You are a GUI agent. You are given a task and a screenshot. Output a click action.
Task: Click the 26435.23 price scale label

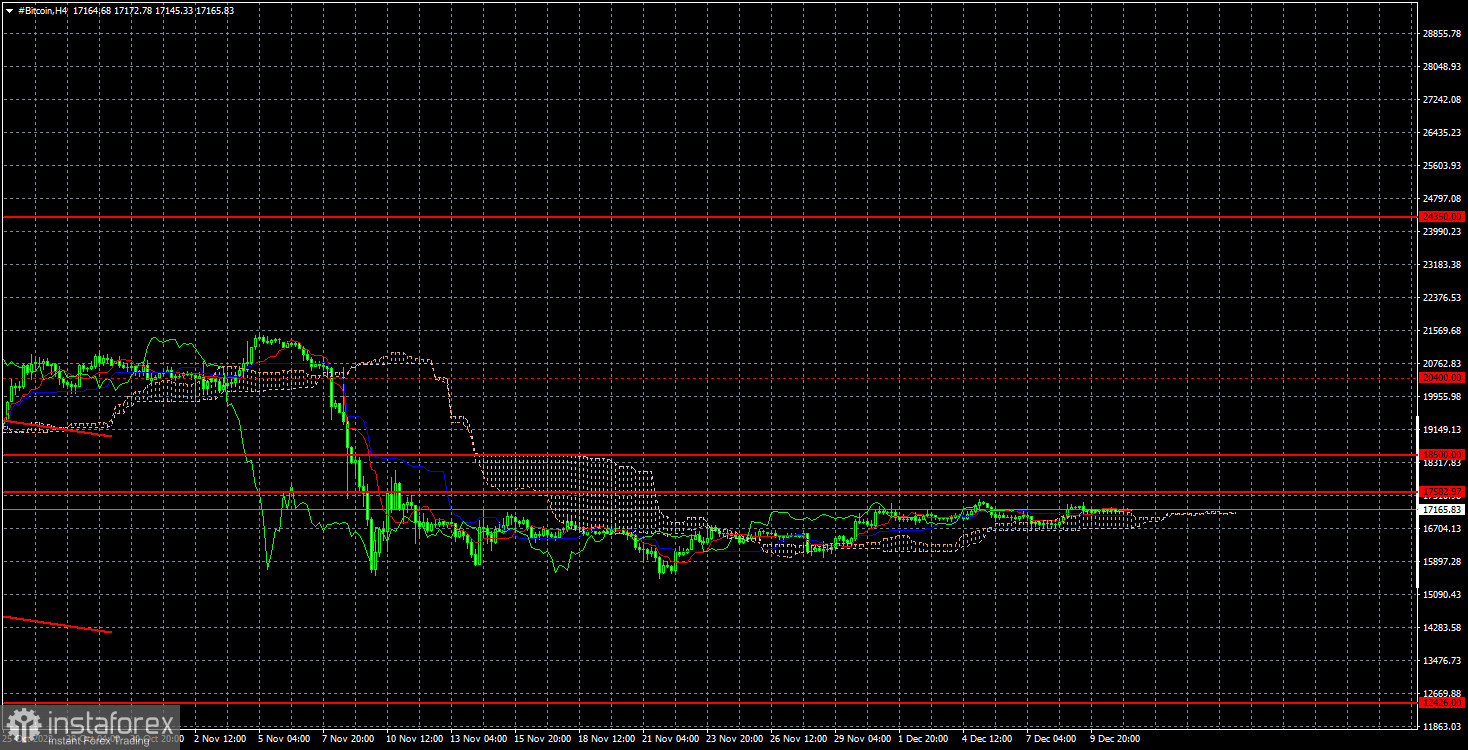click(1442, 132)
